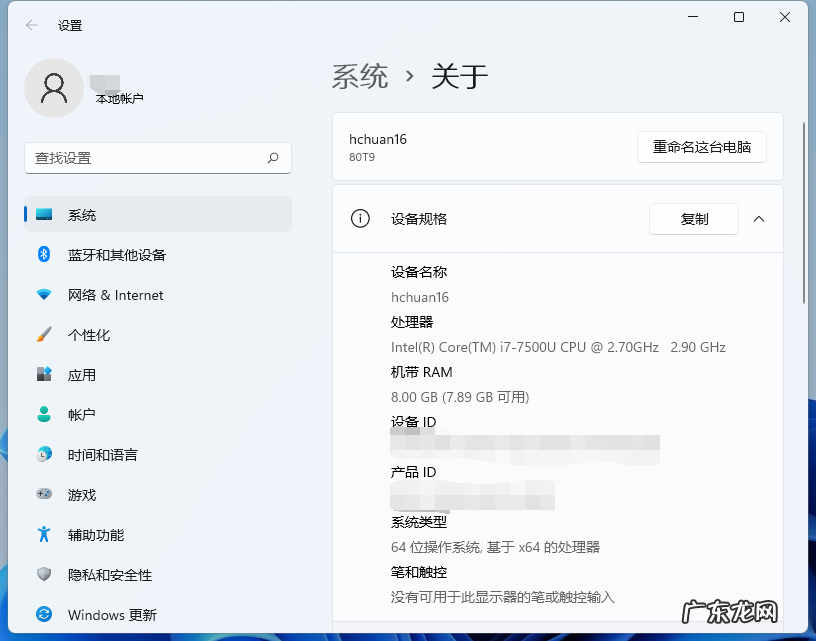The image size is (816, 641).
Task: Click the search magnifier icon
Action: 273,158
